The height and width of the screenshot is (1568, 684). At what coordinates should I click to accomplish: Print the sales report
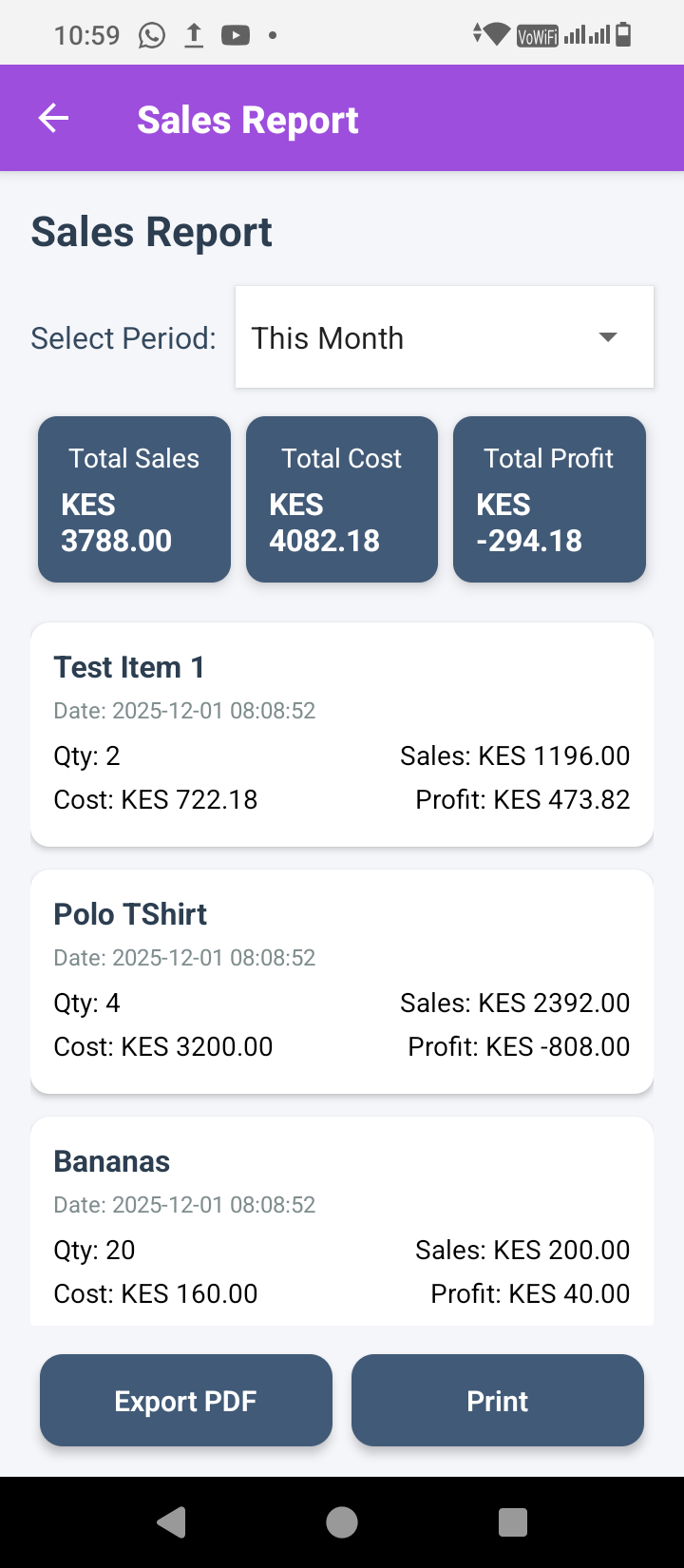(x=498, y=1401)
